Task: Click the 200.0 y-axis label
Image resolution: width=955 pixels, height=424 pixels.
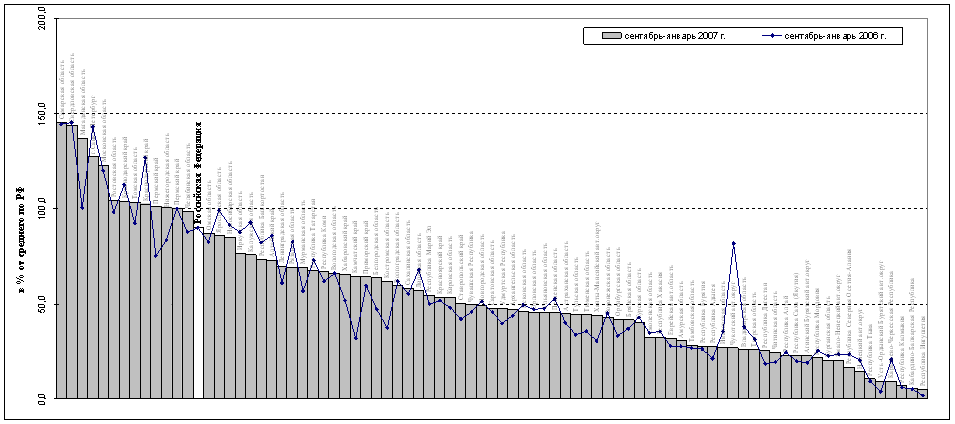Action: 40,19
